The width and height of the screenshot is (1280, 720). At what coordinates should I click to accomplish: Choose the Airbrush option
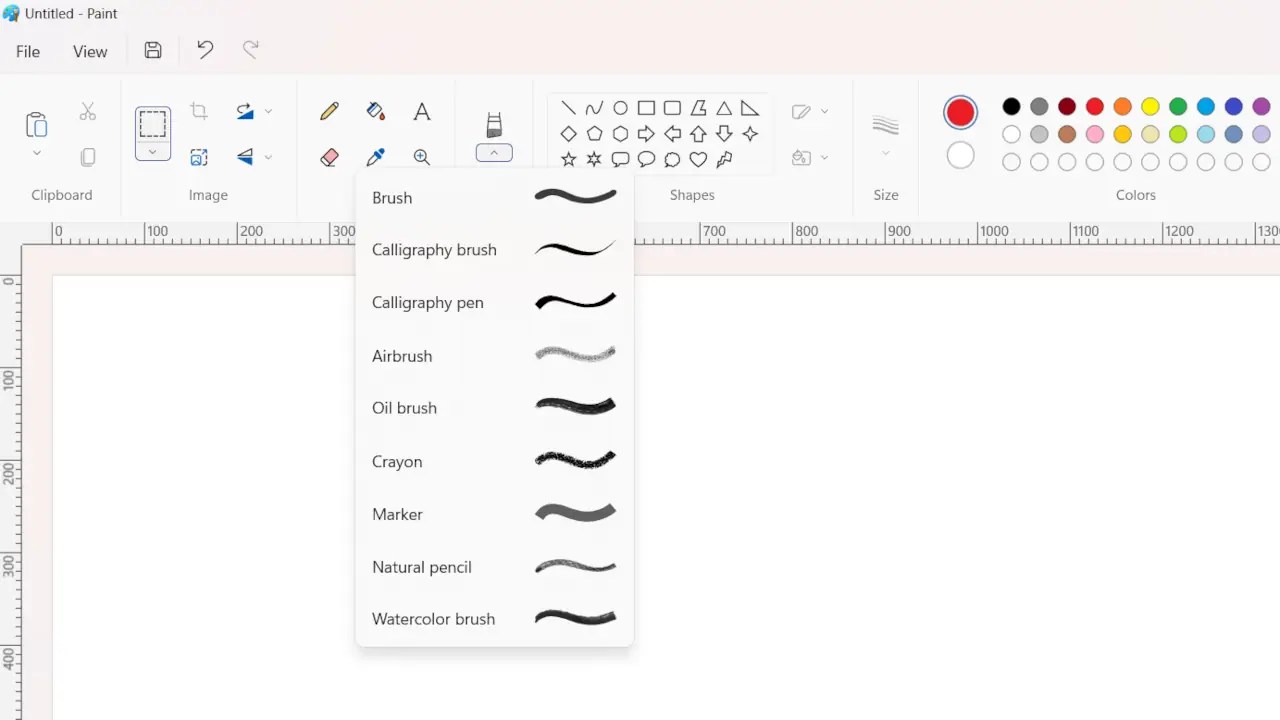tap(494, 355)
